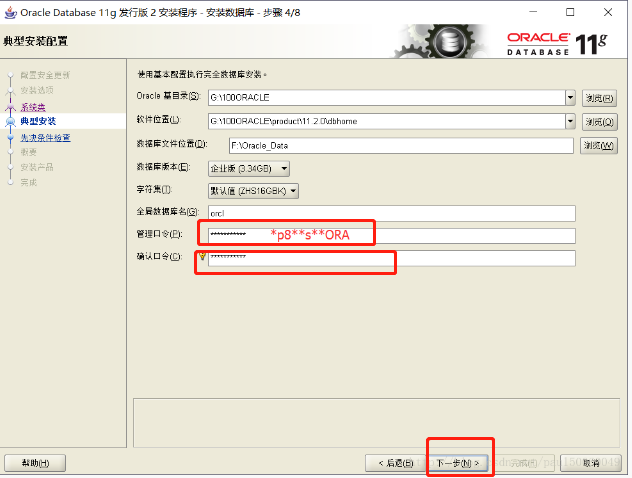Click the 配置安全更新 step in sidebar

point(45,75)
